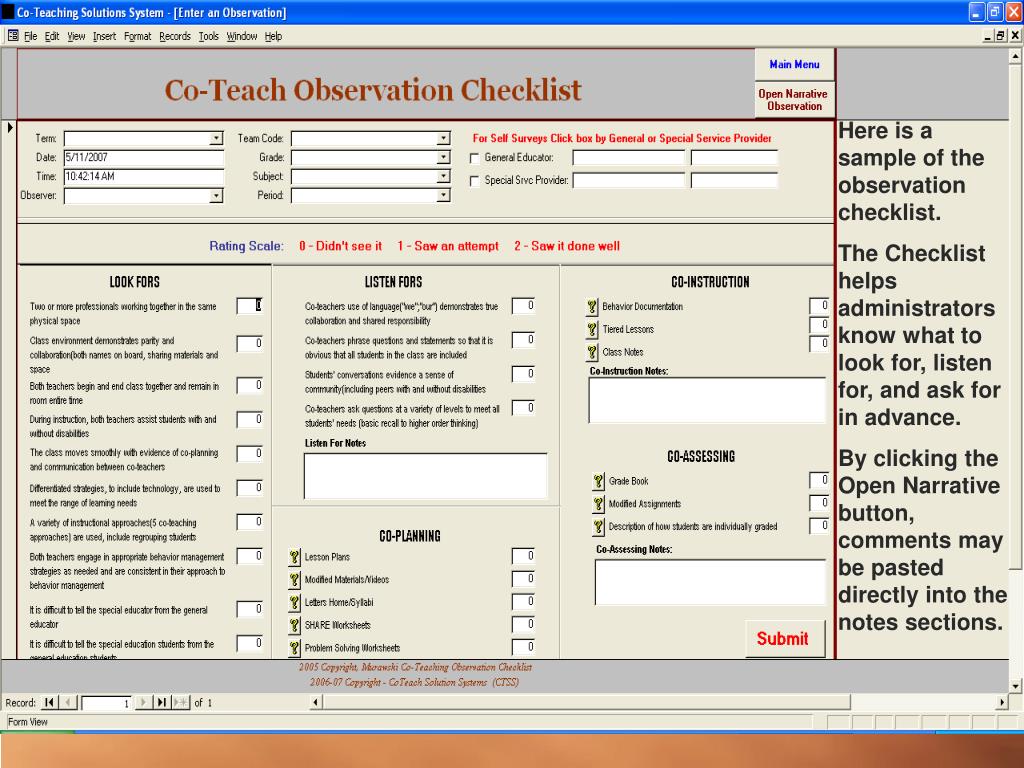
Task: Click the record number box
Action: point(106,703)
